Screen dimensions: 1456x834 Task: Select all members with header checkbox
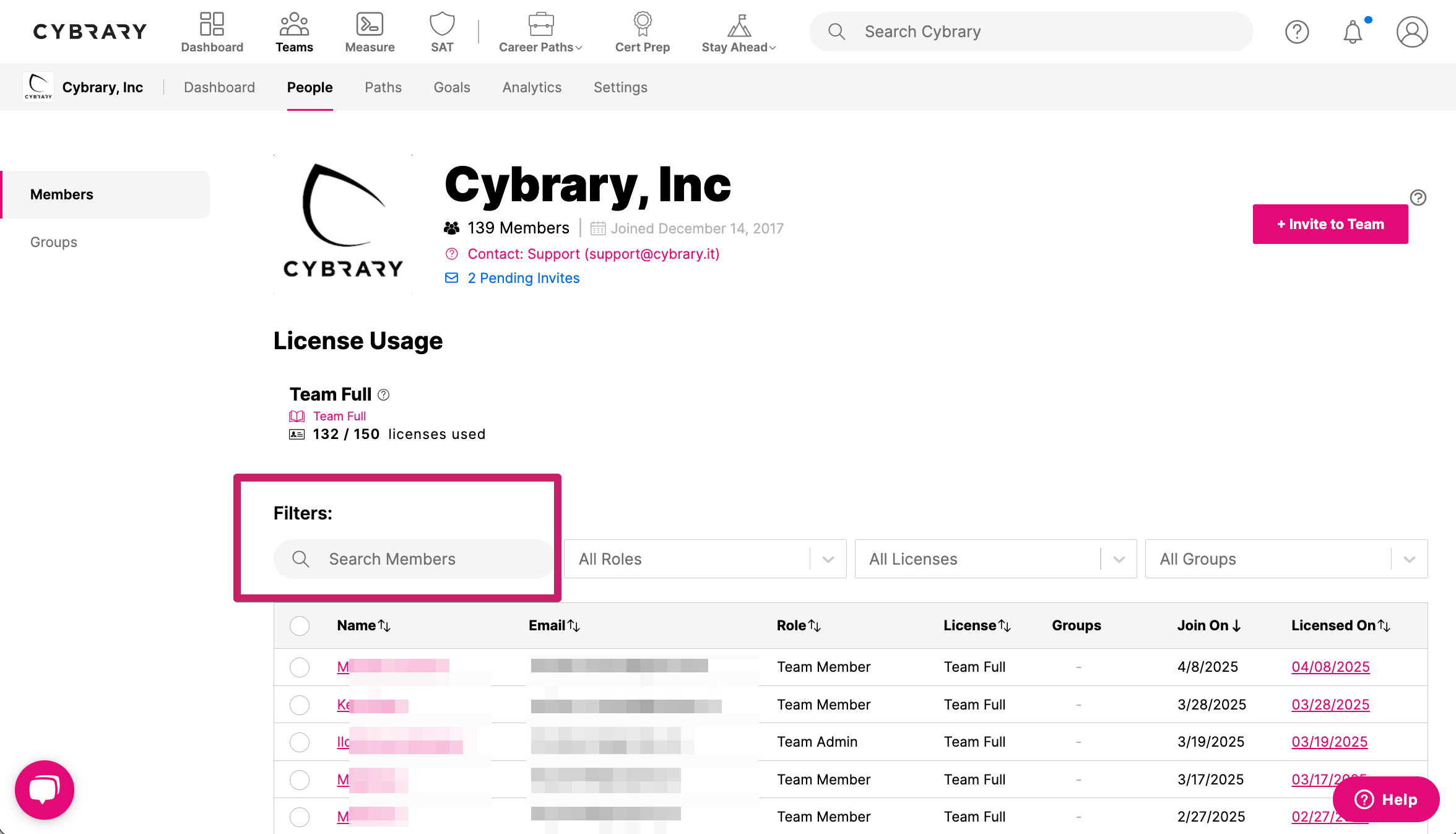300,625
